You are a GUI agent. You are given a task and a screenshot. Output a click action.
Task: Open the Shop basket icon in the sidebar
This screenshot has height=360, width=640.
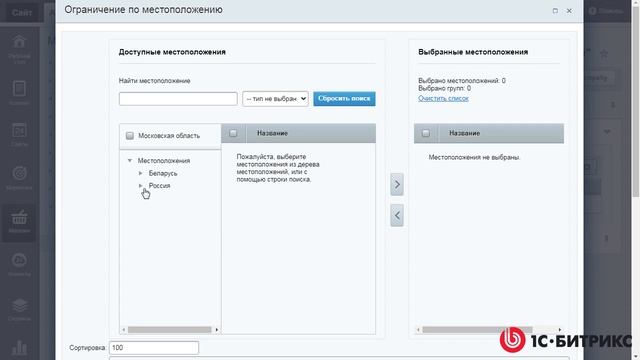pos(19,218)
